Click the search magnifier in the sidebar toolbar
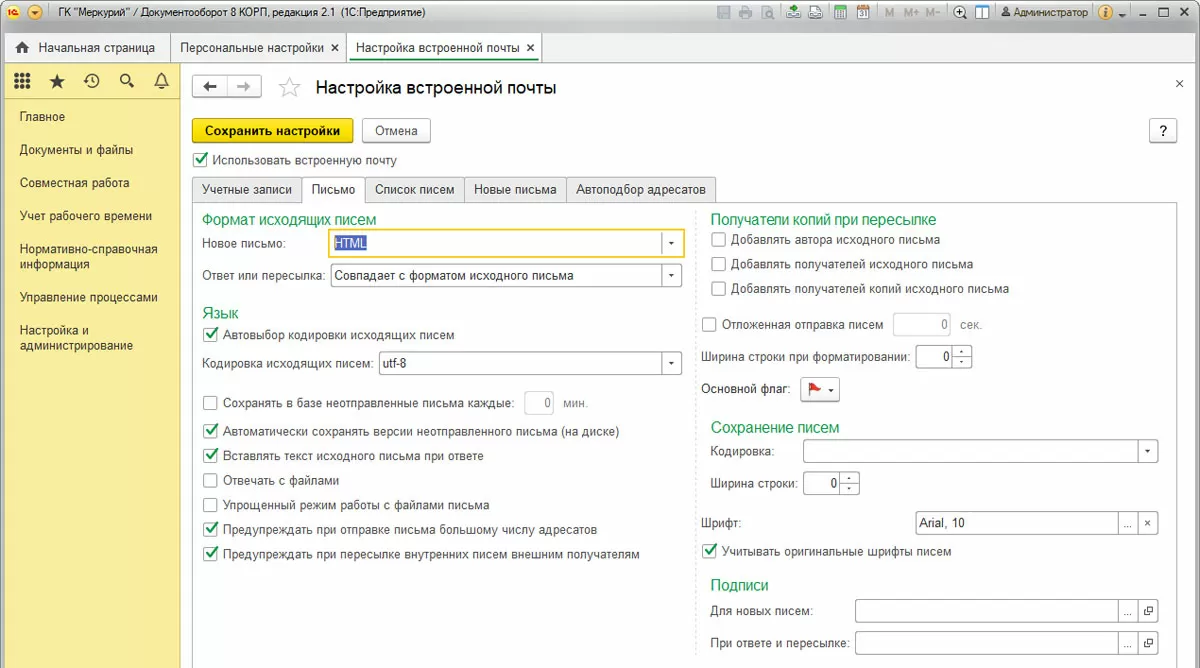The image size is (1200, 668). click(127, 81)
